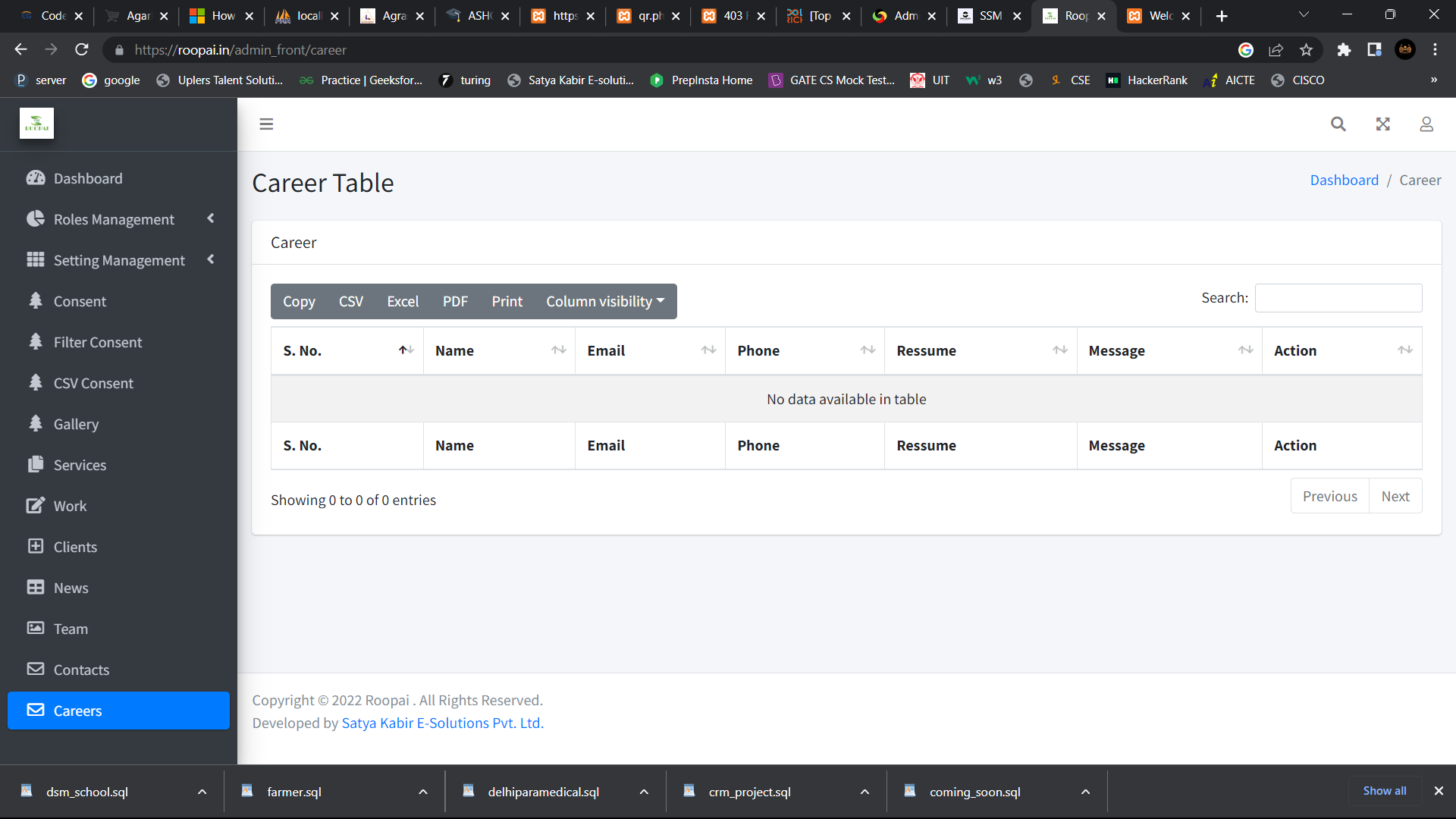Click the Team sidebar icon
1456x819 pixels.
36,628
